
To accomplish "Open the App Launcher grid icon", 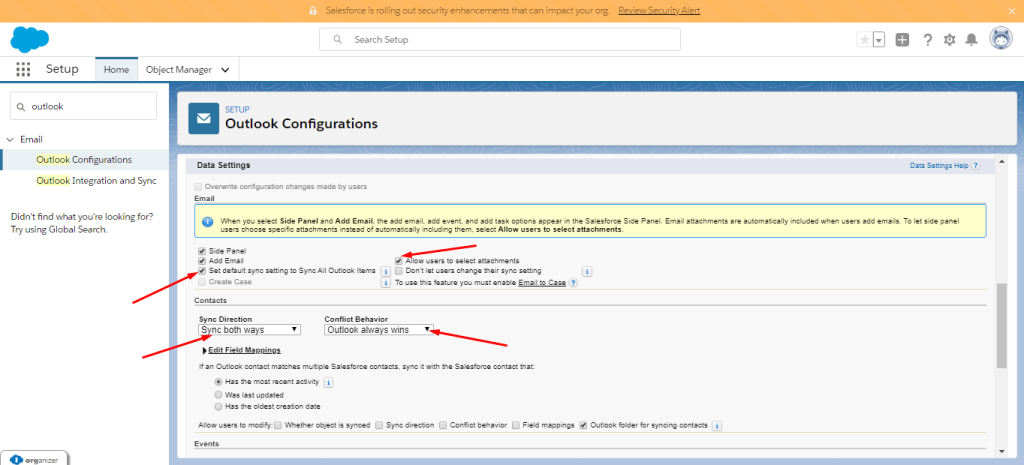I will (23, 70).
